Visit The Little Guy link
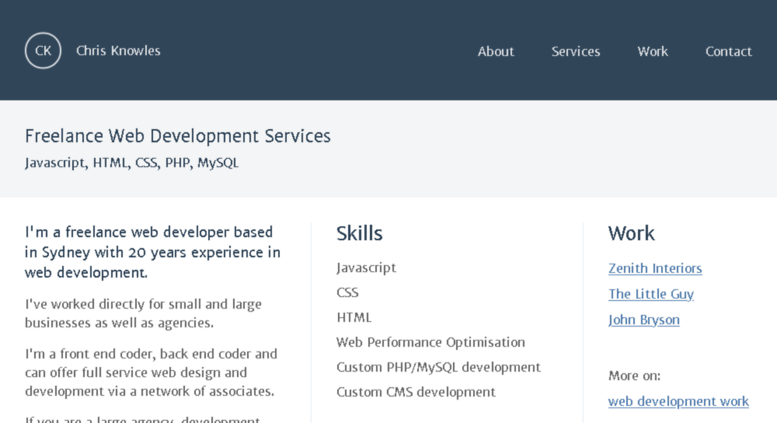The height and width of the screenshot is (423, 777). click(651, 294)
